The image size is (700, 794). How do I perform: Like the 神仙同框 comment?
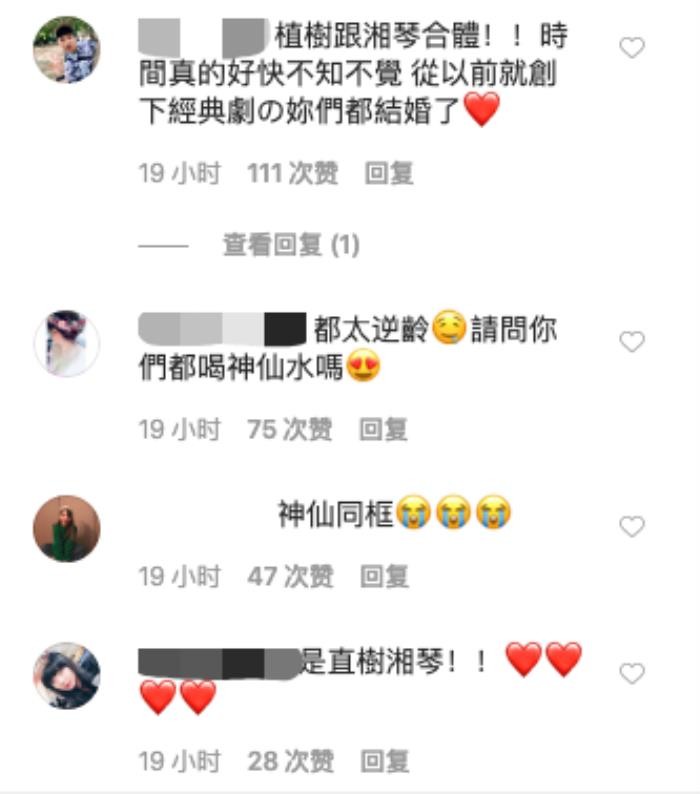632,527
